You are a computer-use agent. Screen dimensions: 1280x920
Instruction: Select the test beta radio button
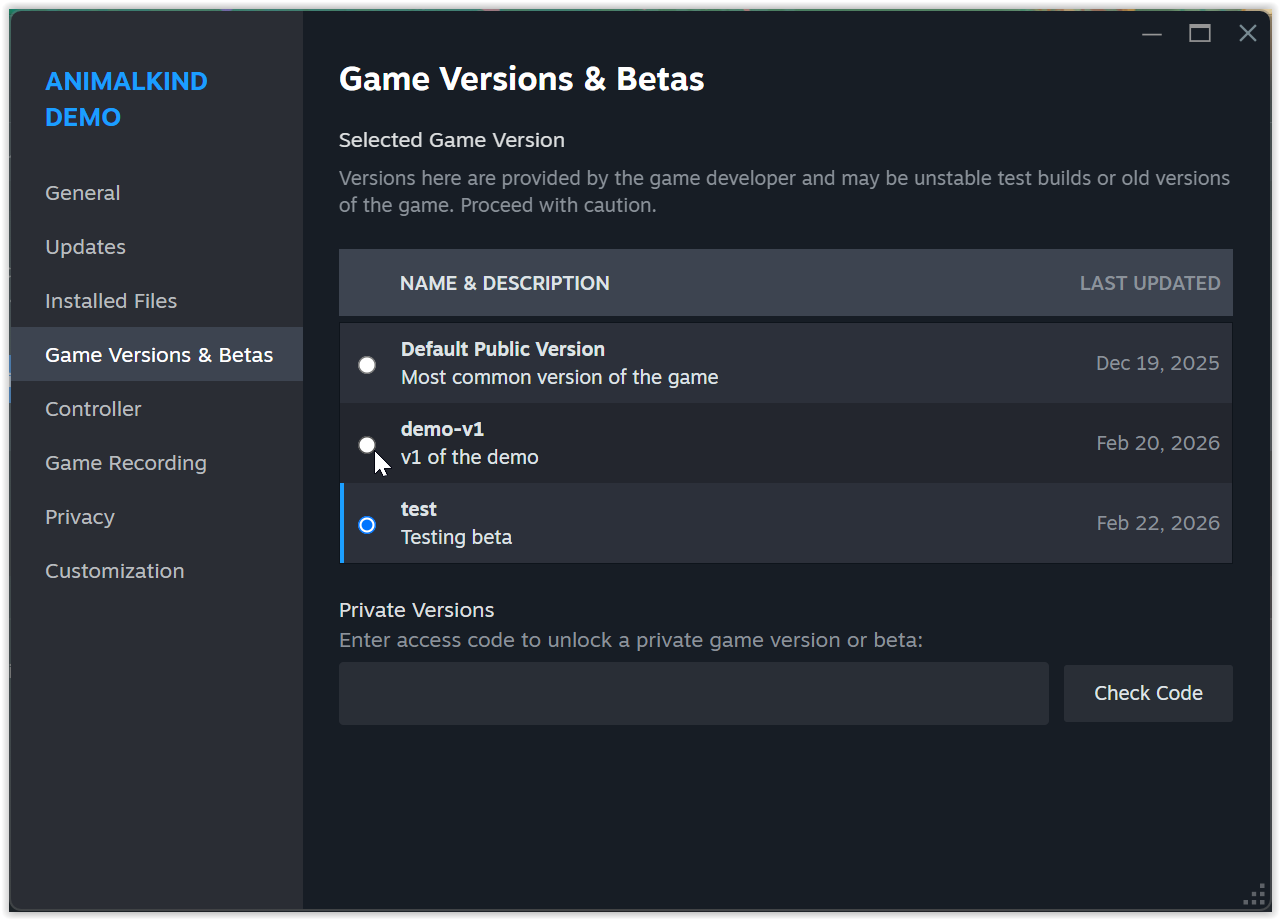[x=367, y=525]
